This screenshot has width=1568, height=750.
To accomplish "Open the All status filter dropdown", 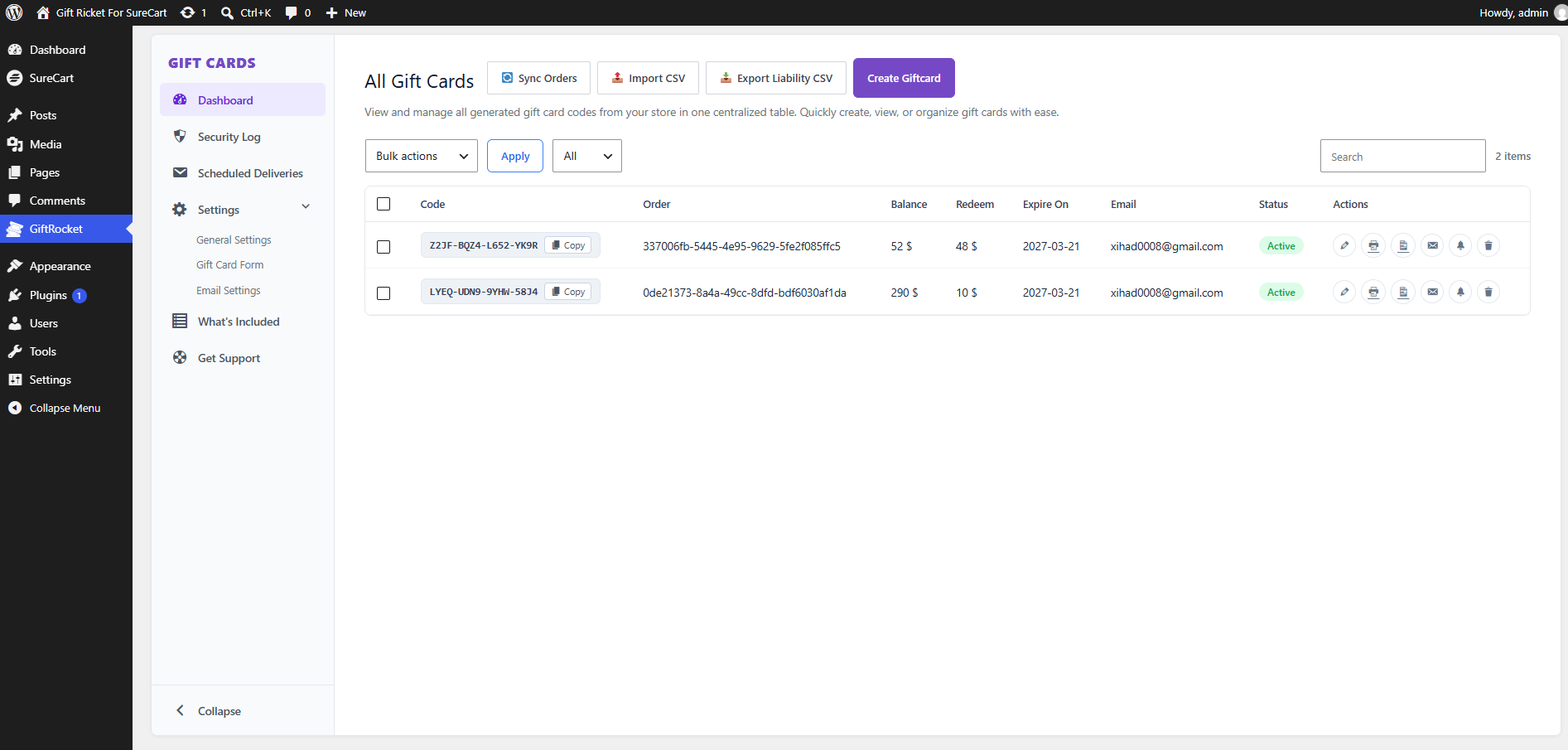I will coord(587,156).
